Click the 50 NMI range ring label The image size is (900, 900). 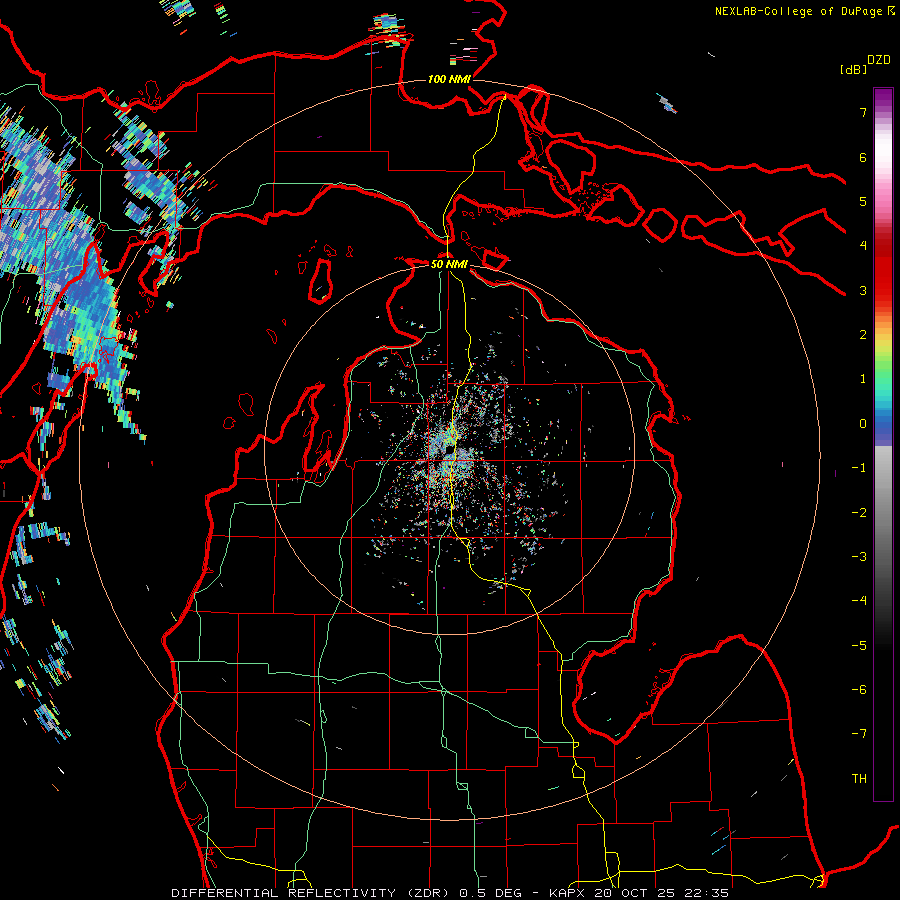449,264
